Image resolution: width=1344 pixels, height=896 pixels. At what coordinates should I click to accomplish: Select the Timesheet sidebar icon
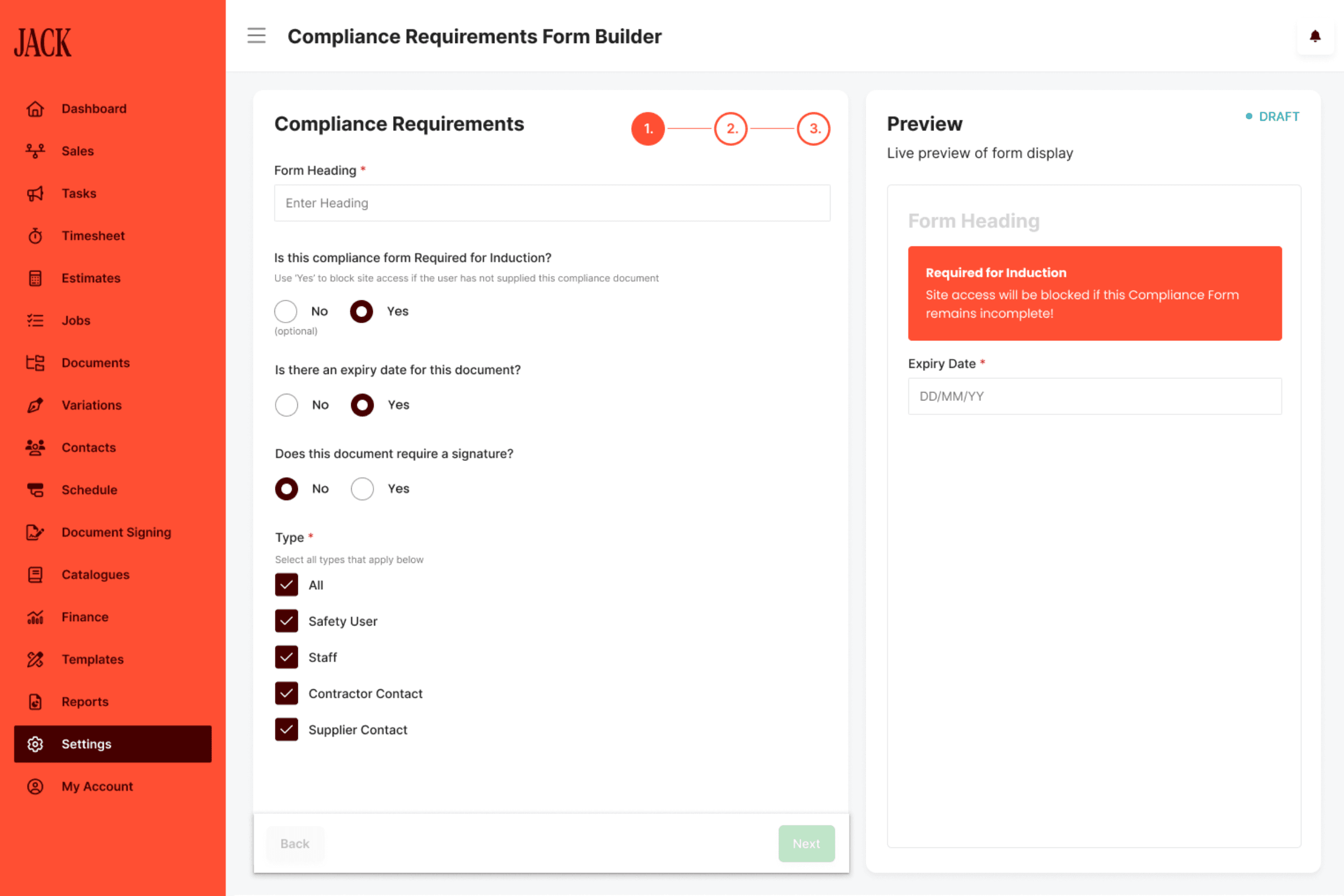pyautogui.click(x=35, y=235)
